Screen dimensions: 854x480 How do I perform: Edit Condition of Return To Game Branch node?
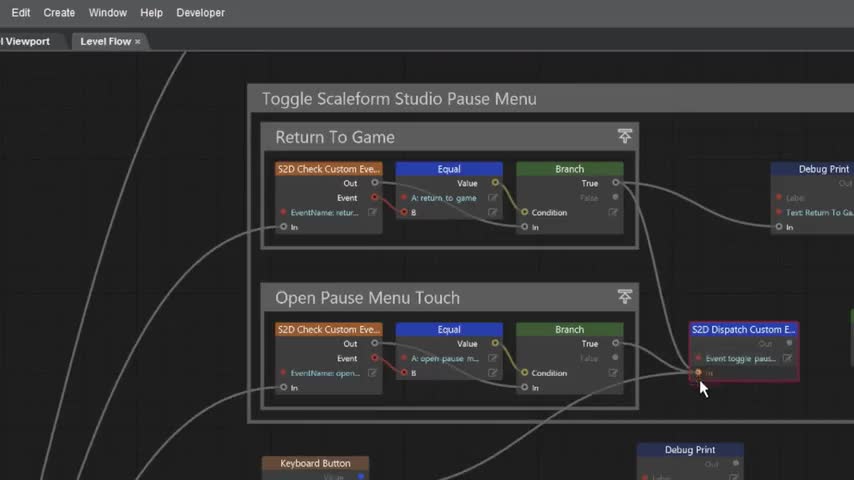pos(613,212)
